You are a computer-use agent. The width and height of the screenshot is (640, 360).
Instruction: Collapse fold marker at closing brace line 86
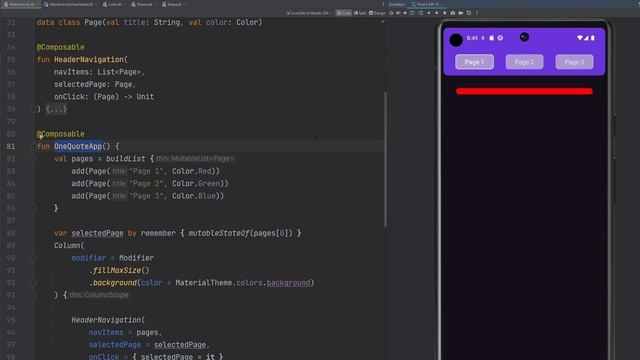pyautogui.click(x=34, y=209)
